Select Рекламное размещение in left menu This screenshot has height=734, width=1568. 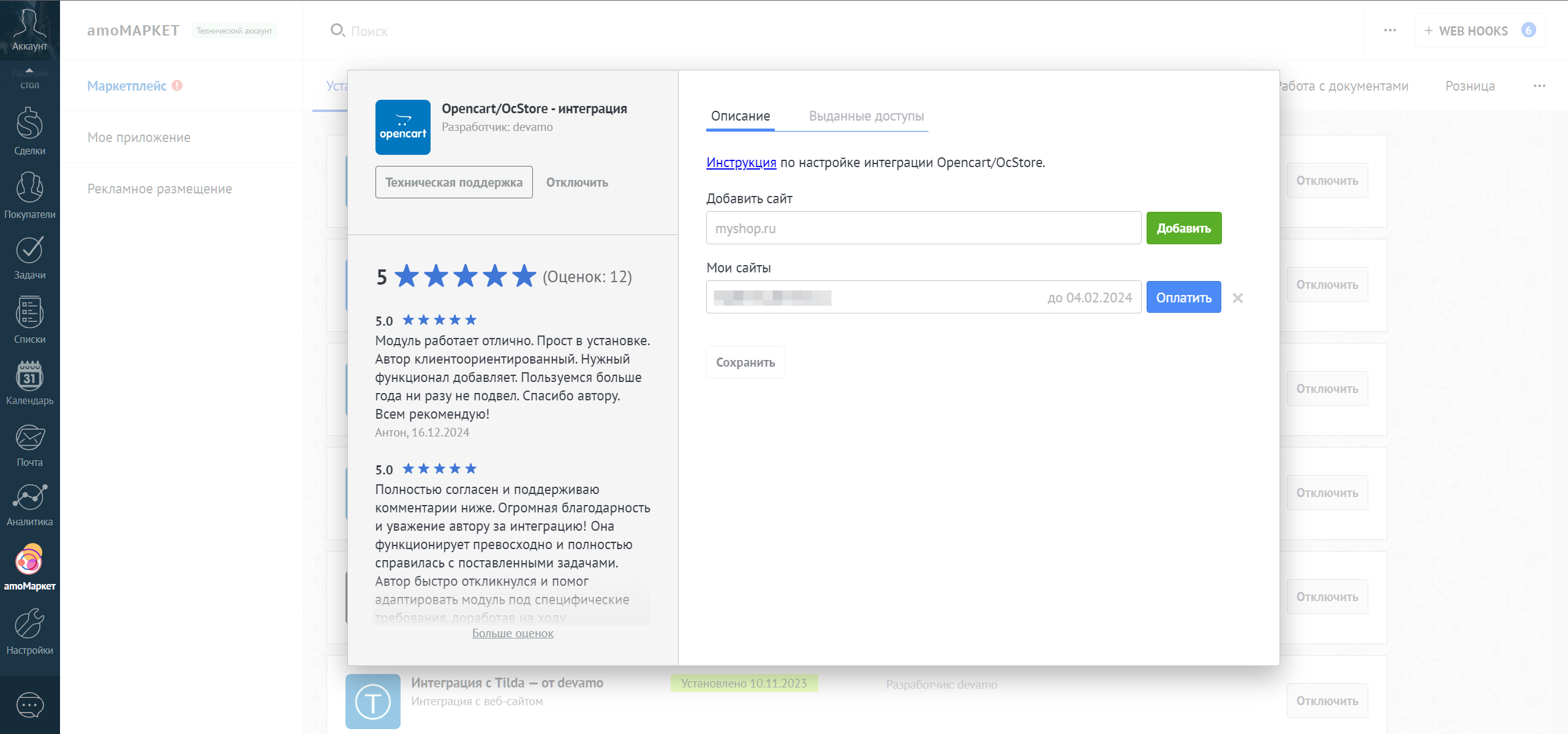(159, 189)
